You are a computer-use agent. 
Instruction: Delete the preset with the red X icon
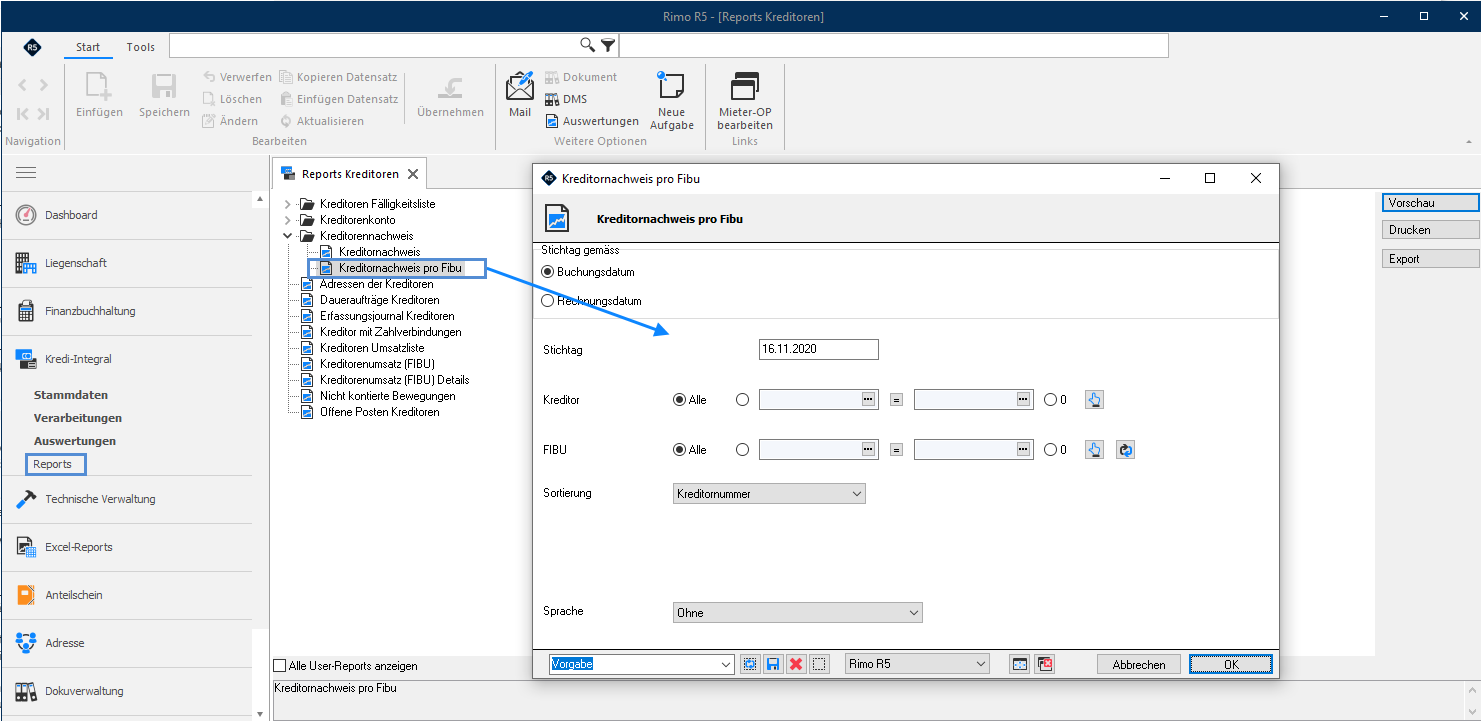click(796, 664)
